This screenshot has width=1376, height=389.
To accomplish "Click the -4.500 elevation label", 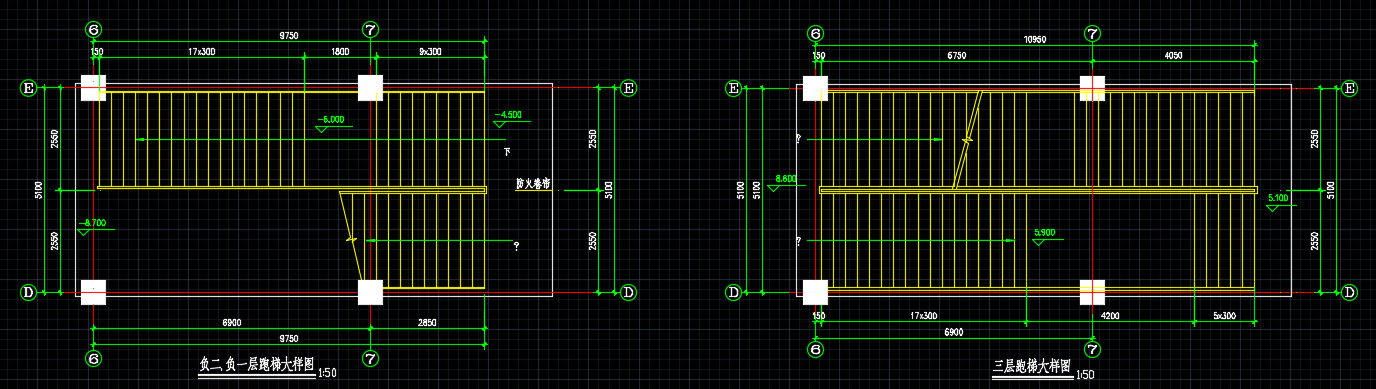I will pos(508,115).
